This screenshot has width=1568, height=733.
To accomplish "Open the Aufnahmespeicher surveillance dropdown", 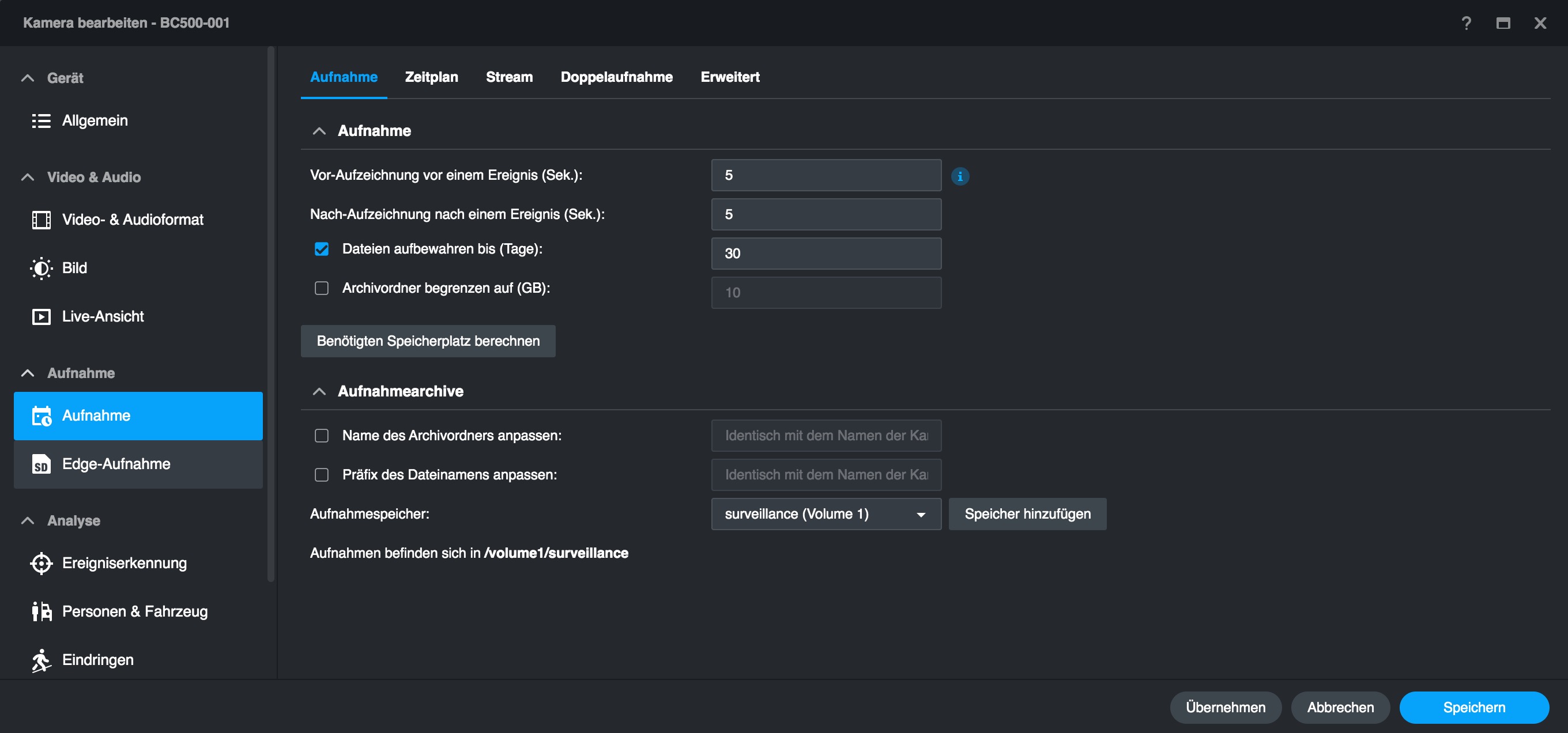I will (826, 514).
